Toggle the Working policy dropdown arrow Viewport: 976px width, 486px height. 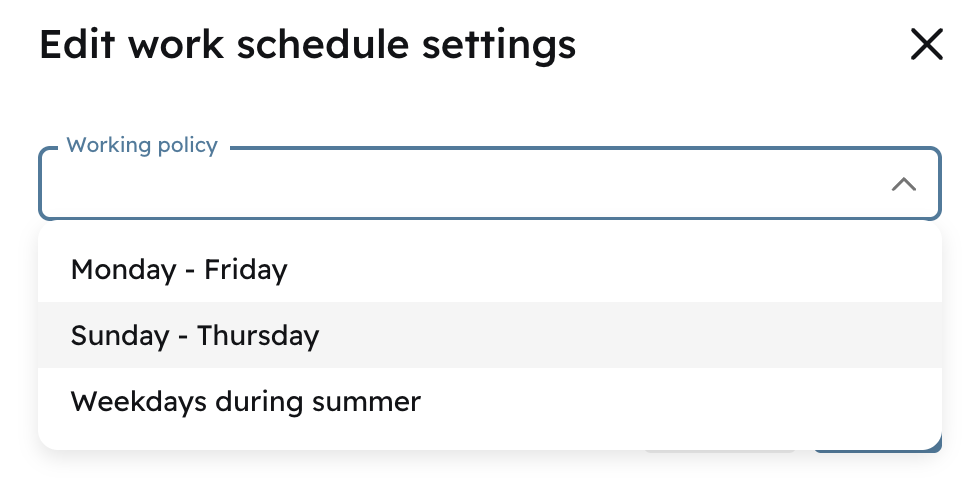903,184
